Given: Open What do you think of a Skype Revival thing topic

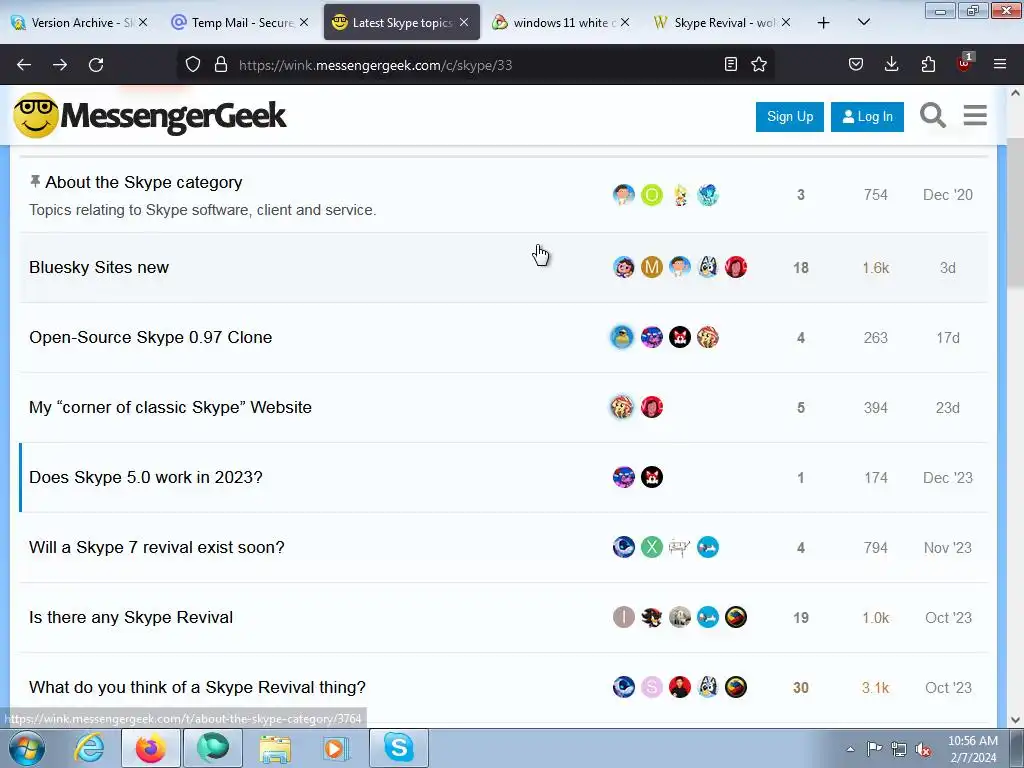Looking at the screenshot, I should click(x=197, y=687).
